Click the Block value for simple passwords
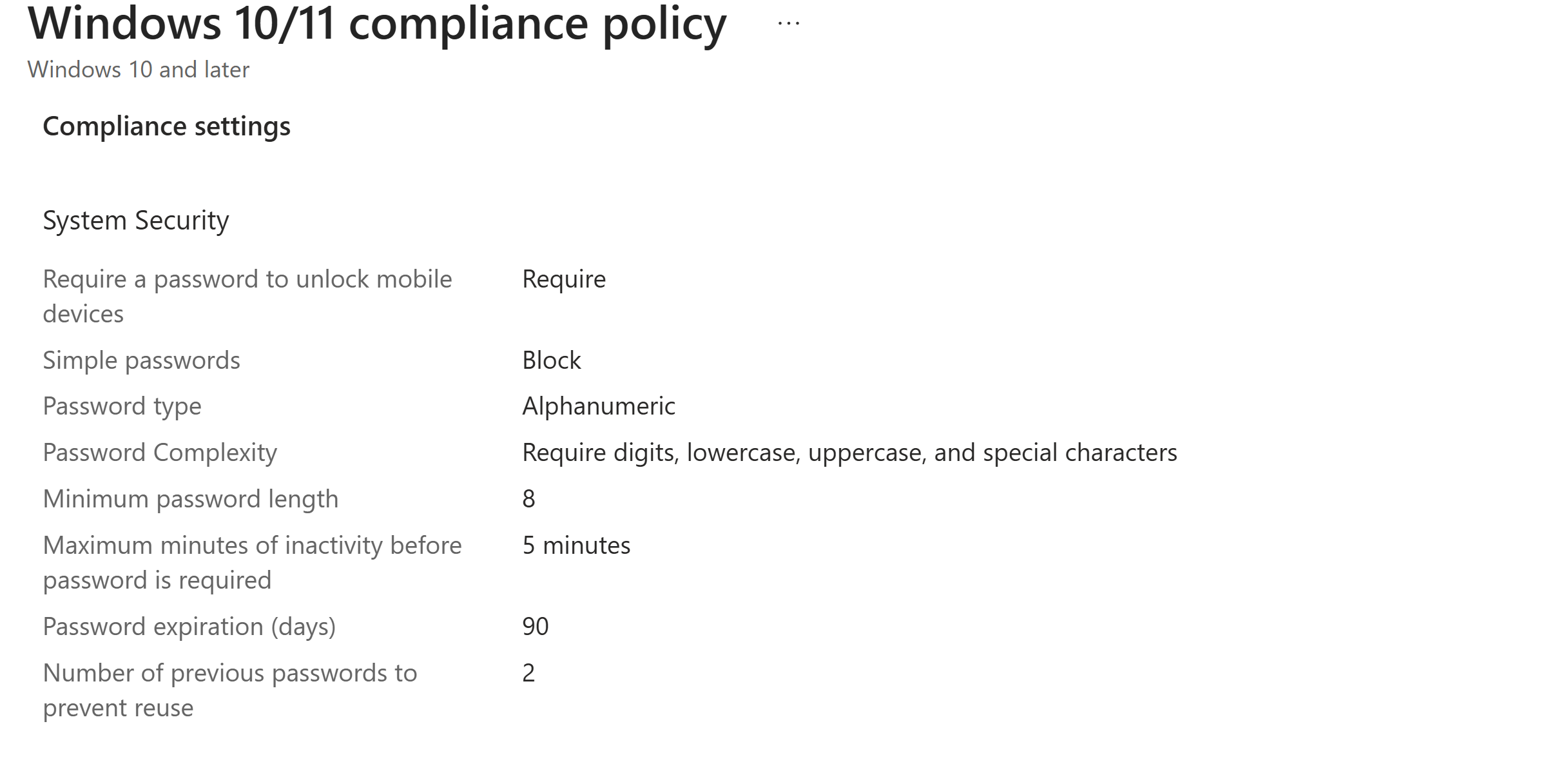Viewport: 1568px width, 764px height. [x=552, y=360]
